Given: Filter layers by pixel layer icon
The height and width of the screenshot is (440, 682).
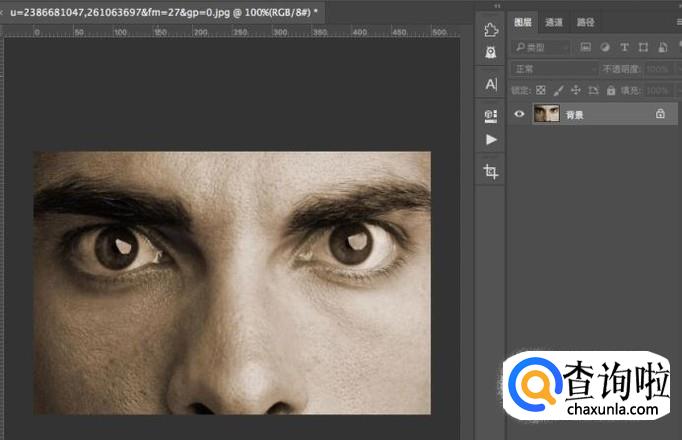Looking at the screenshot, I should click(x=586, y=47).
